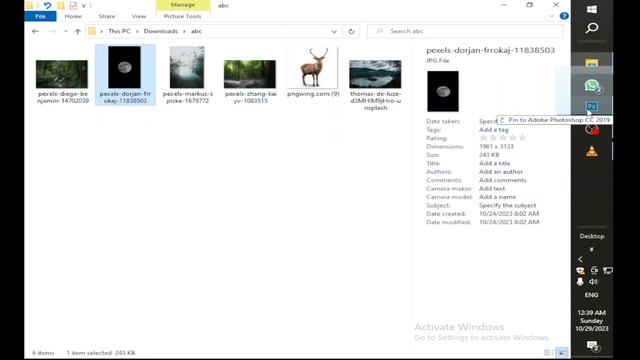Click the ENG language indicator
Screen dimensions: 640x360
[591, 295]
